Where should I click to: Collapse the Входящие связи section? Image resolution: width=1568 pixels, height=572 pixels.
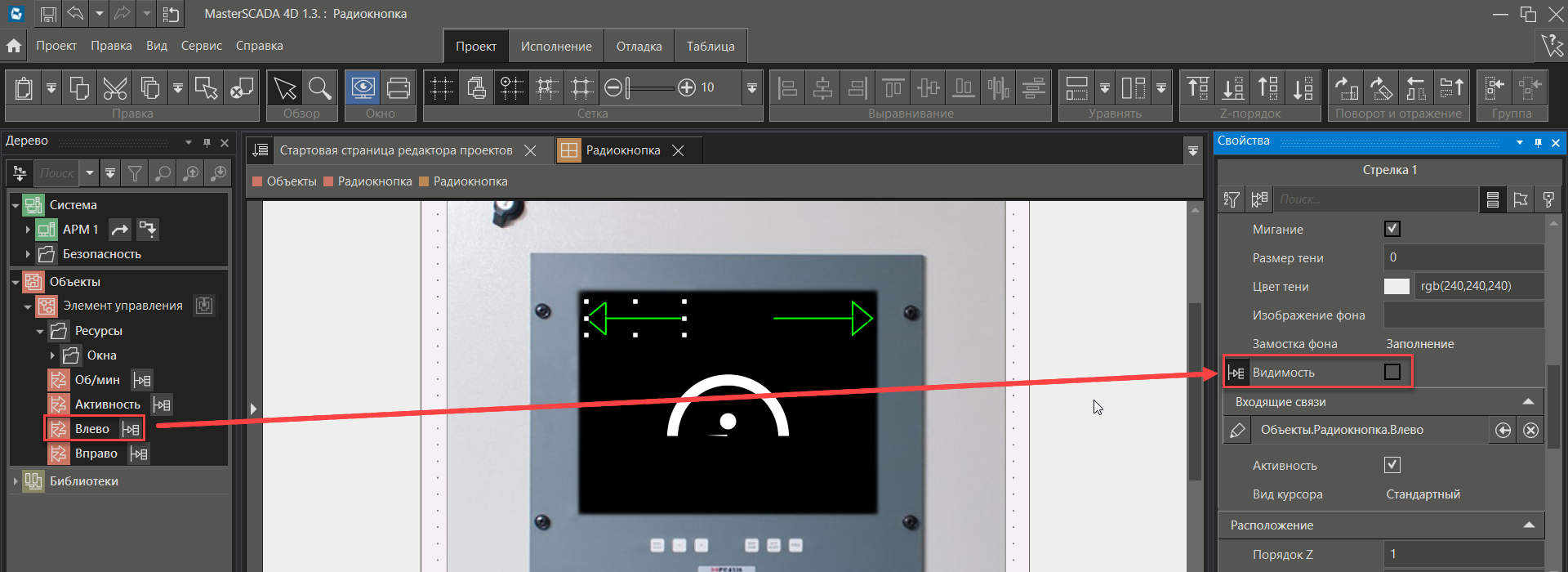[x=1528, y=402]
